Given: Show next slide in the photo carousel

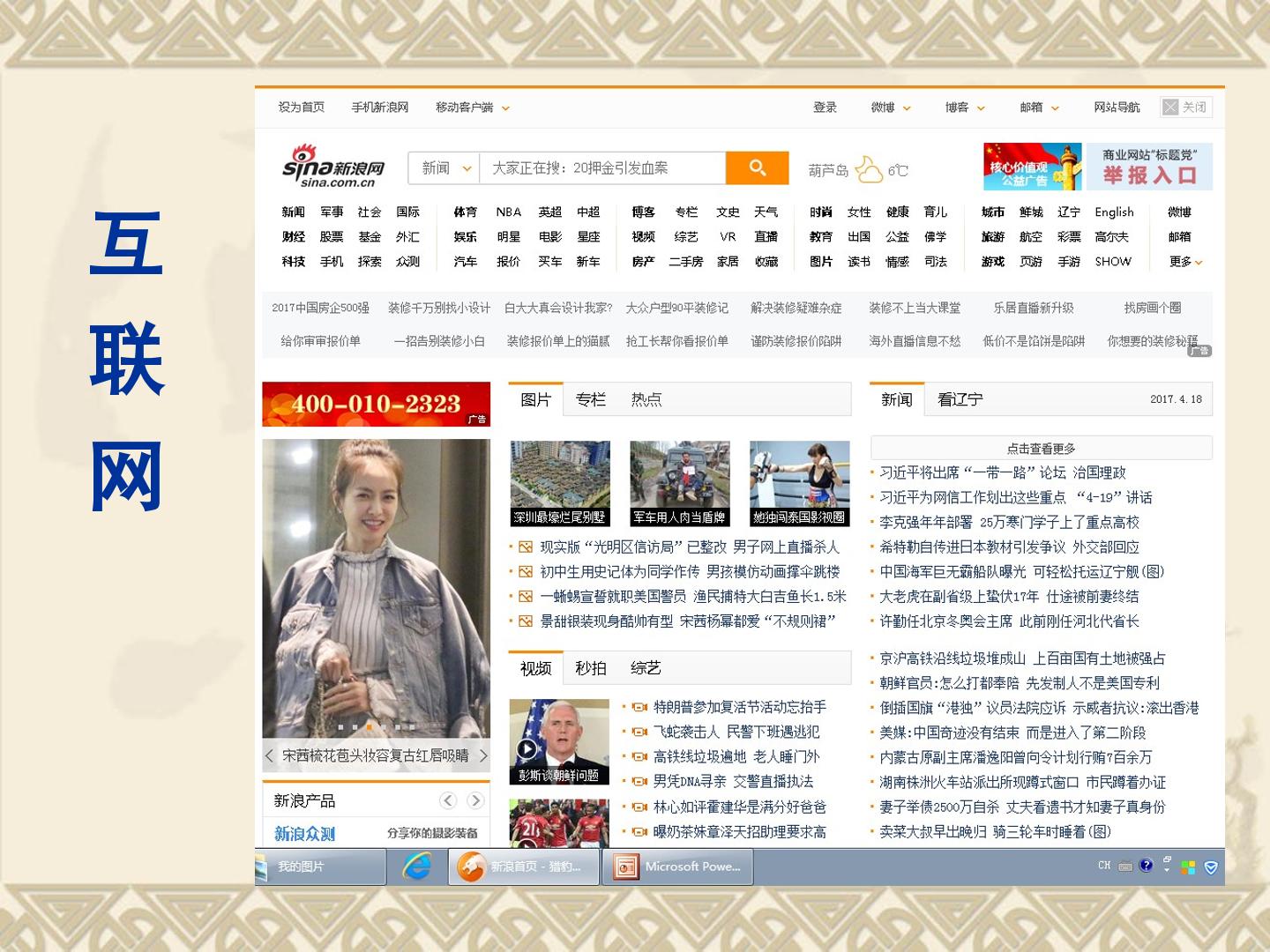Looking at the screenshot, I should tap(482, 755).
